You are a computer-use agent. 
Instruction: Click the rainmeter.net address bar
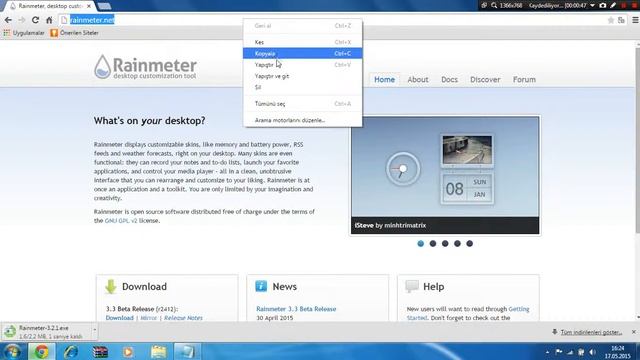coord(333,20)
